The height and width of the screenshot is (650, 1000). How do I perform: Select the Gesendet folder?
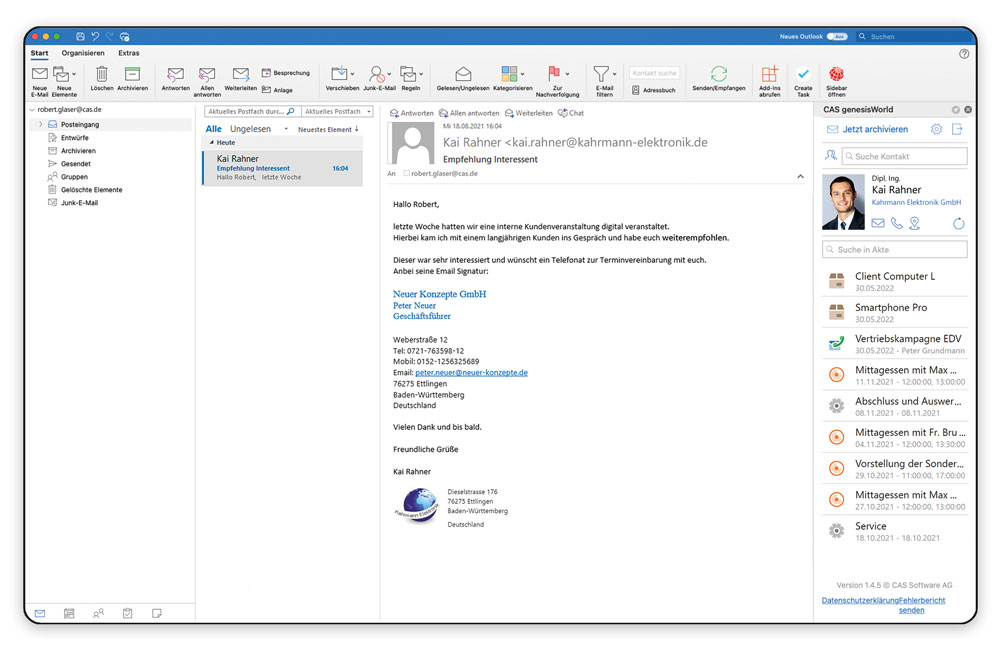tap(75, 164)
